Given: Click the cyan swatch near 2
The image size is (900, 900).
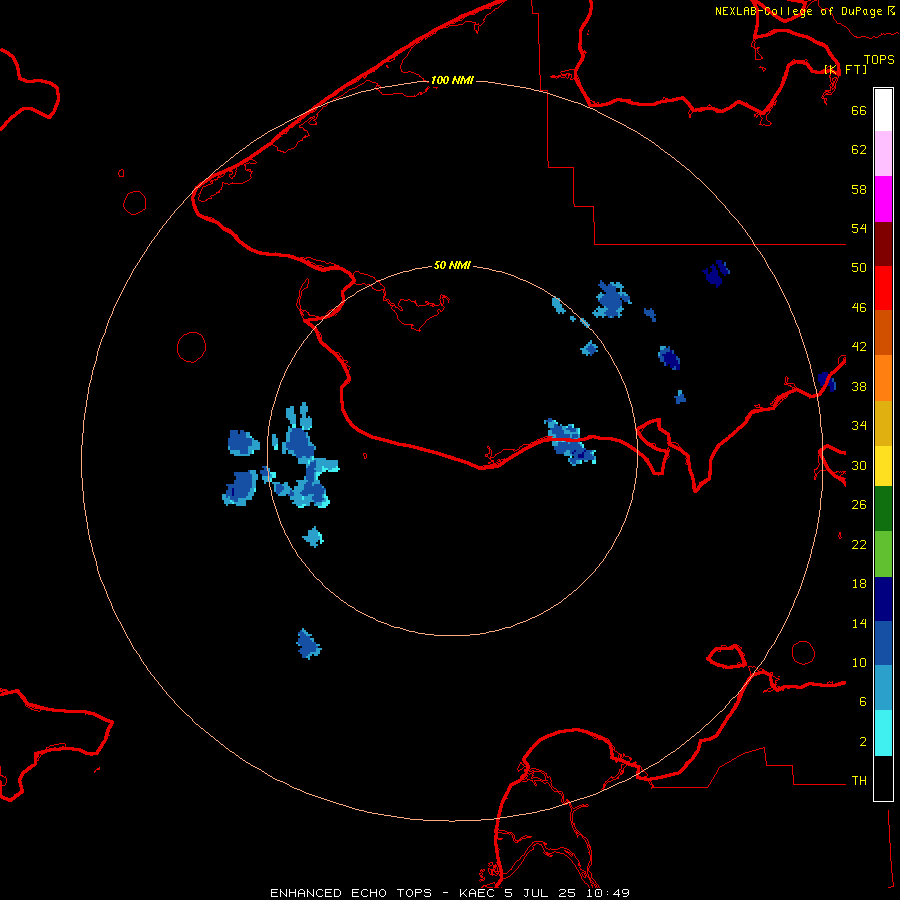Looking at the screenshot, I should 883,733.
